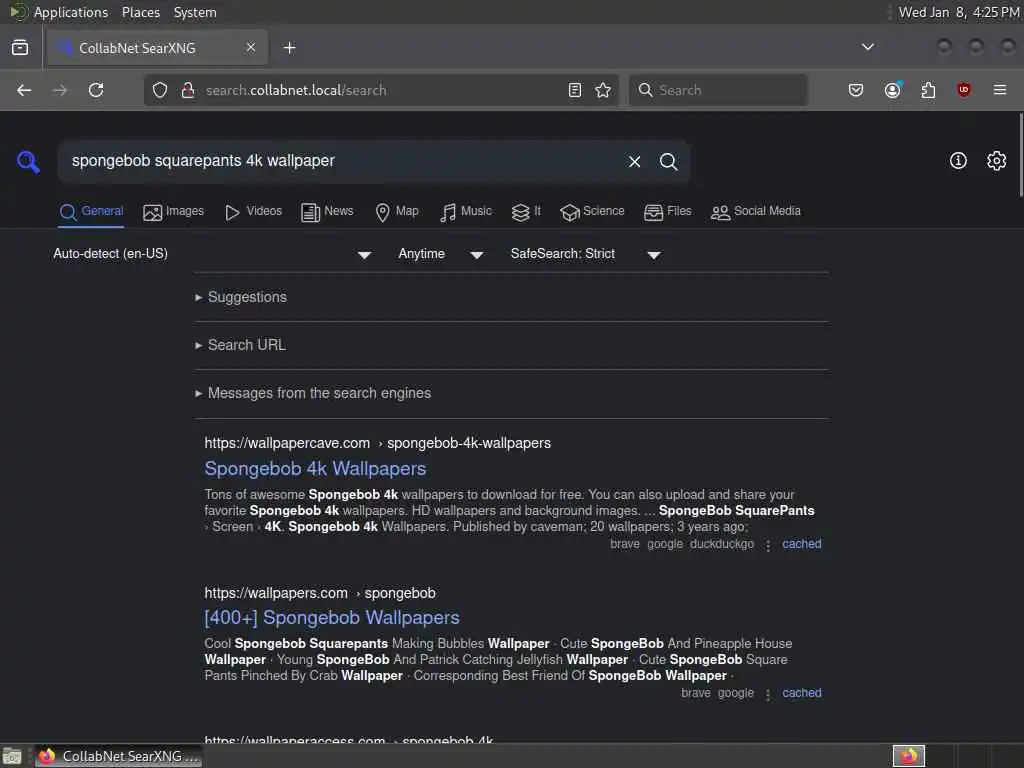Image resolution: width=1024 pixels, height=768 pixels.
Task: List all tabs chevron
Action: pyautogui.click(x=868, y=47)
